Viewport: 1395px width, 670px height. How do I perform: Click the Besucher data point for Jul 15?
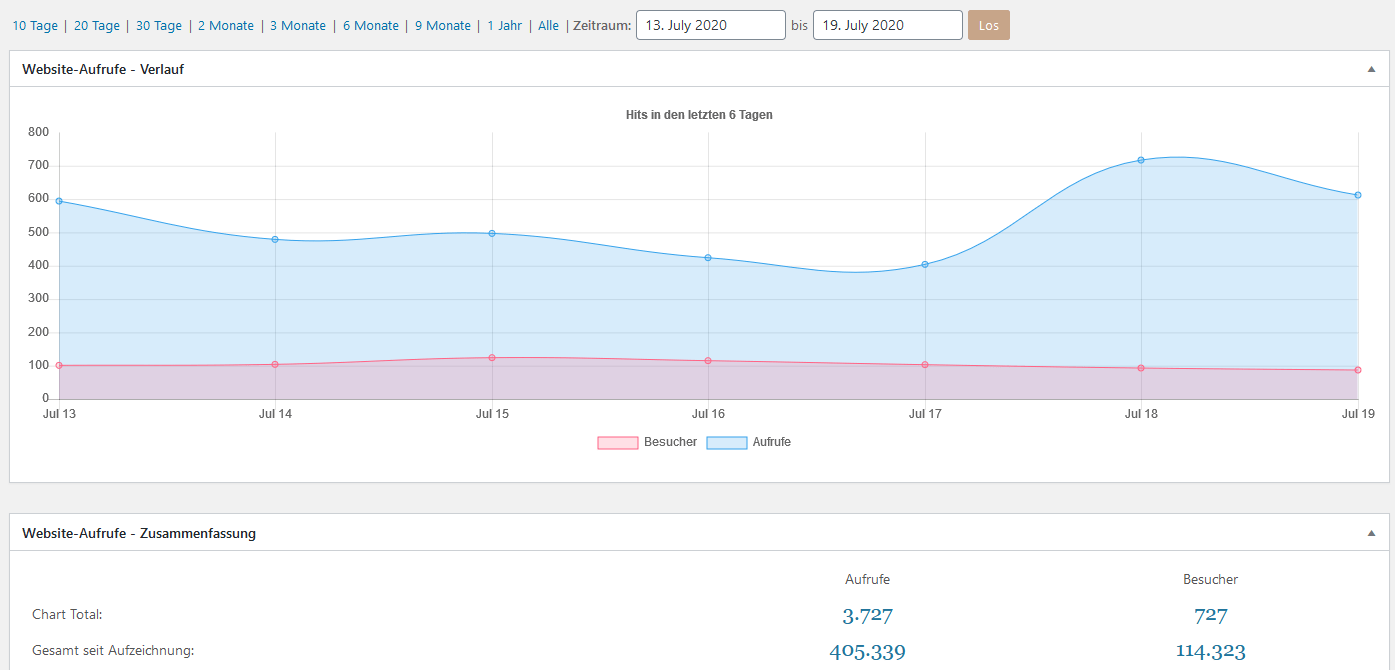(x=492, y=358)
